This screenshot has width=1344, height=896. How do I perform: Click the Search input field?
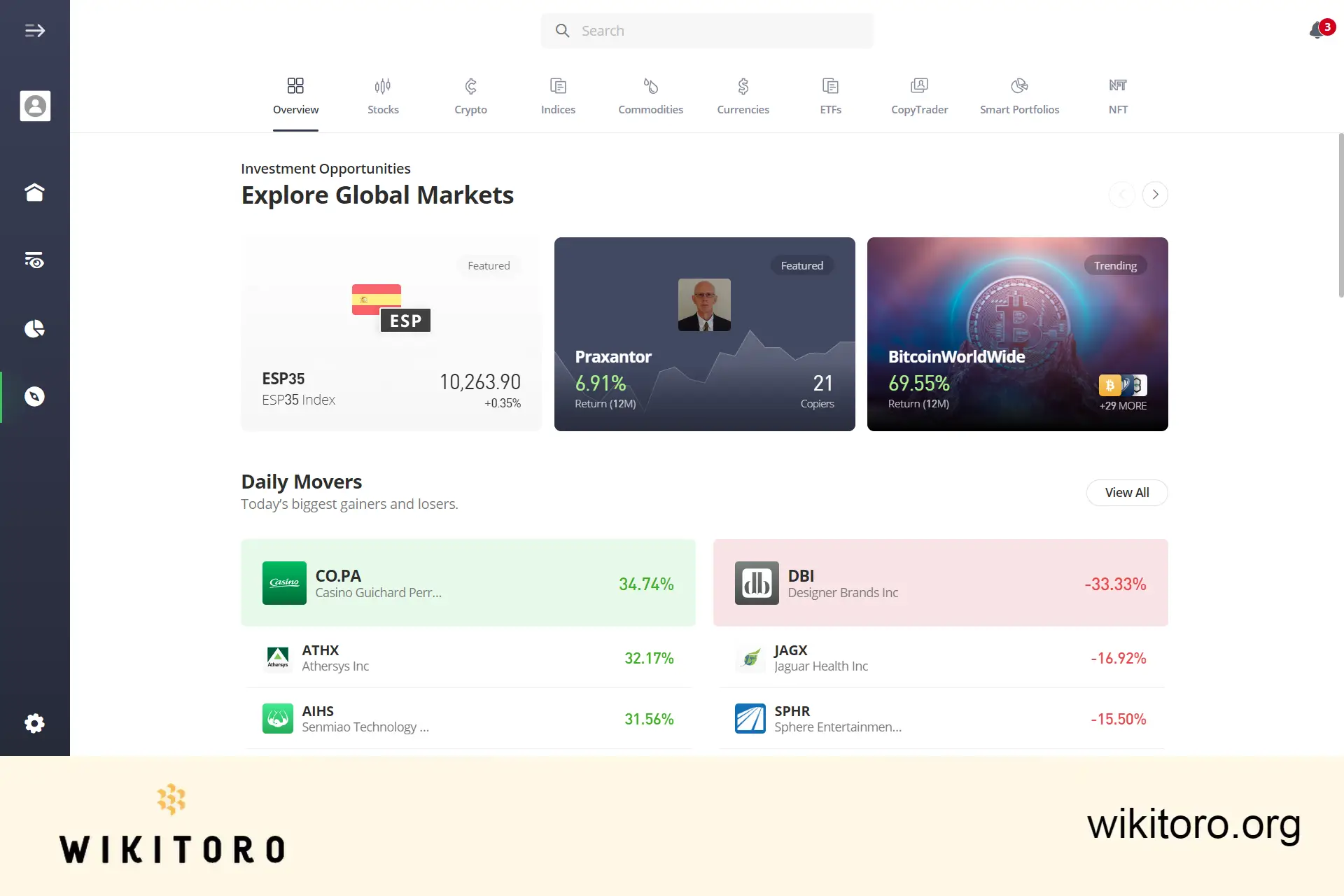707,30
